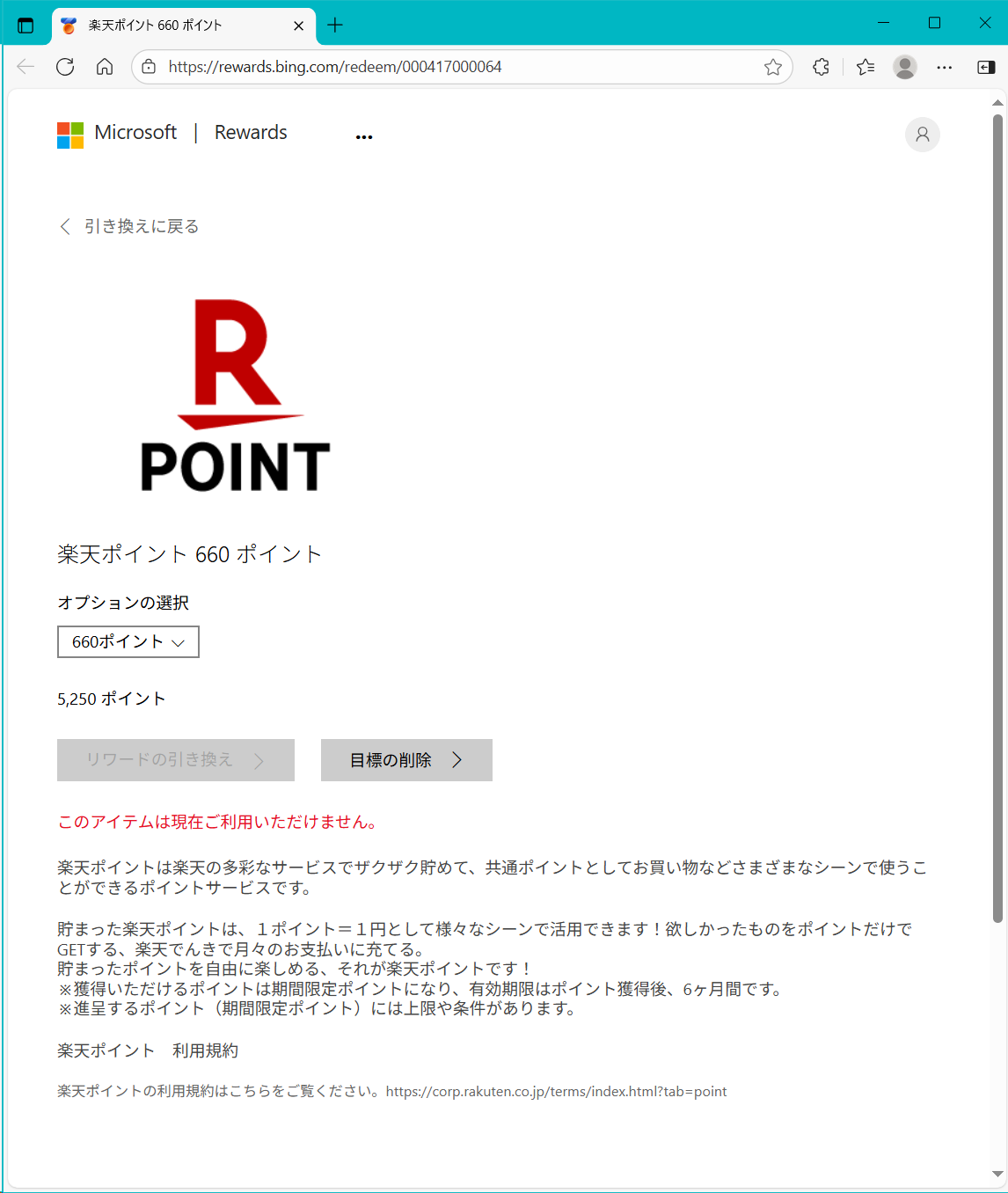
Task: Go back with the browser back arrow
Action: click(26, 67)
